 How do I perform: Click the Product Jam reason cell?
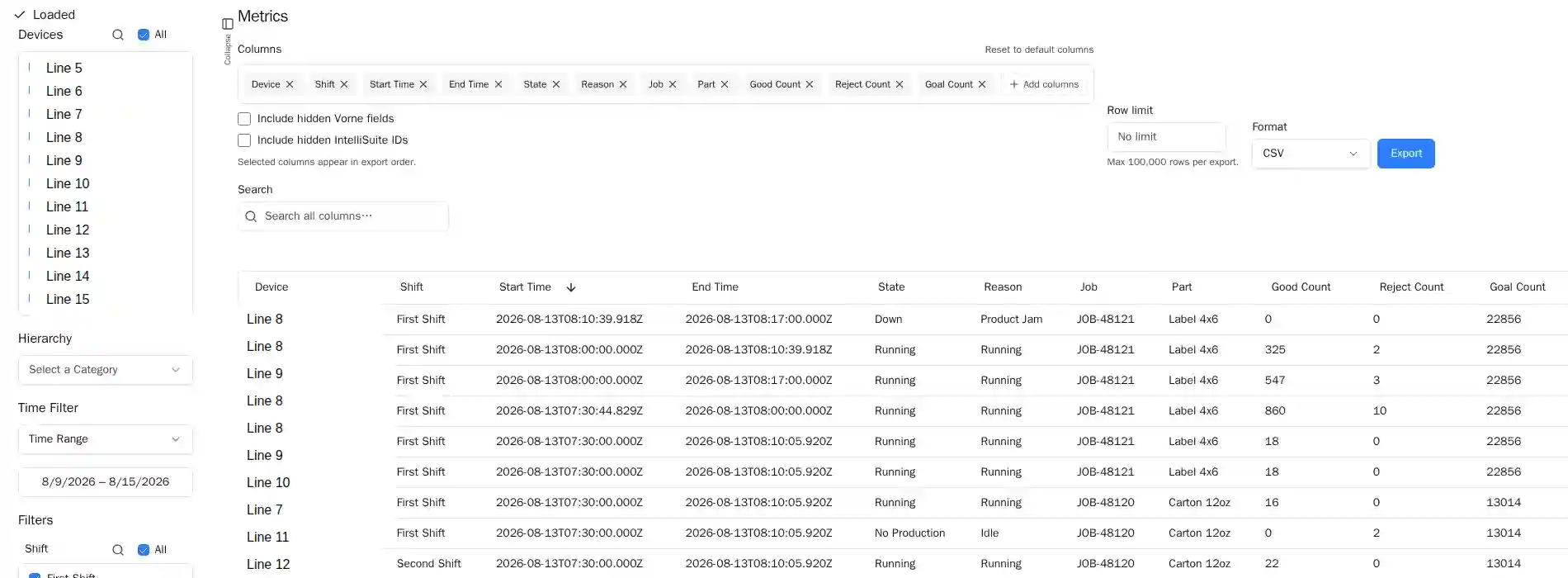(x=1011, y=320)
